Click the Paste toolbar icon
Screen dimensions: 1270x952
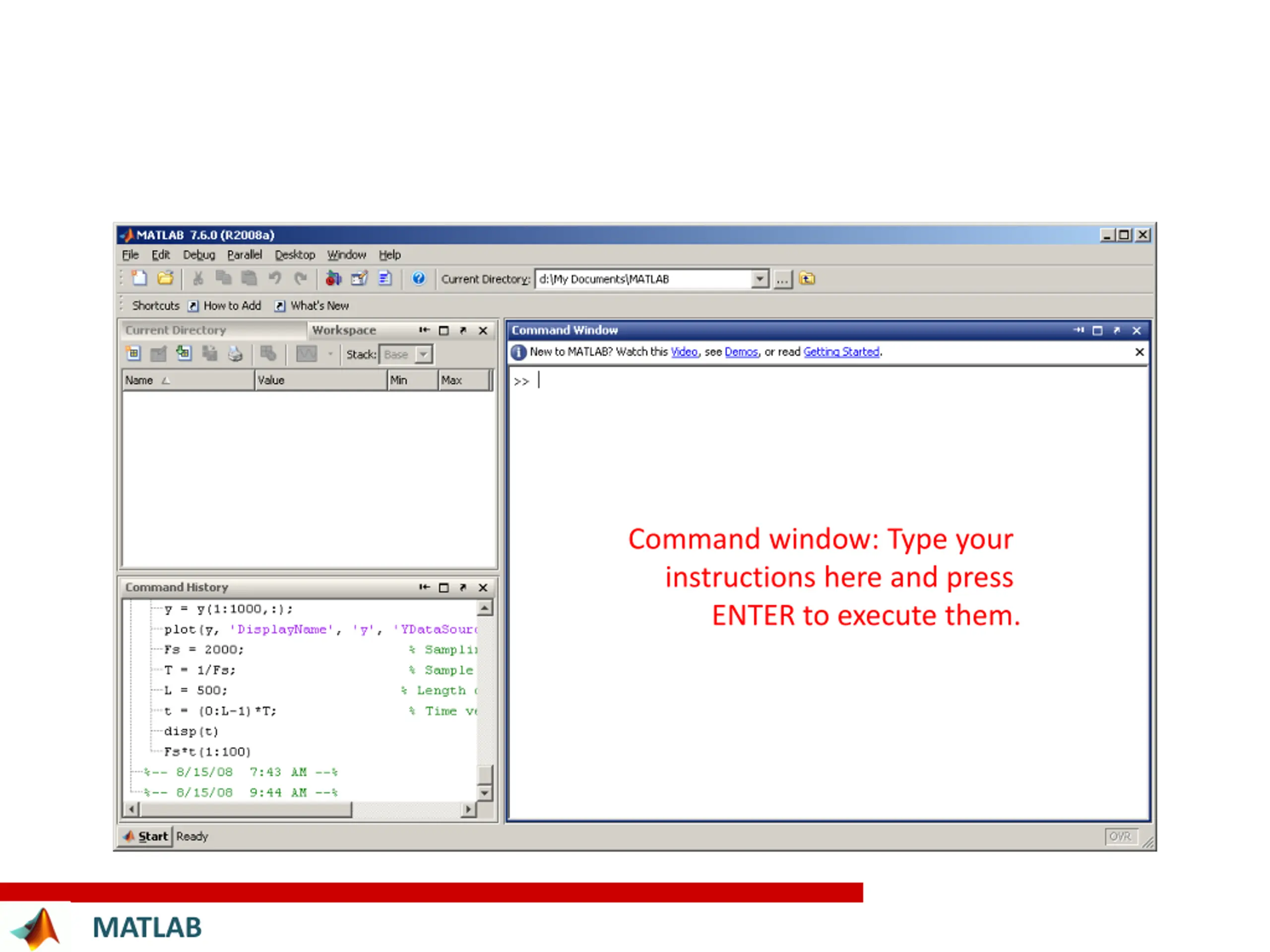(x=249, y=279)
